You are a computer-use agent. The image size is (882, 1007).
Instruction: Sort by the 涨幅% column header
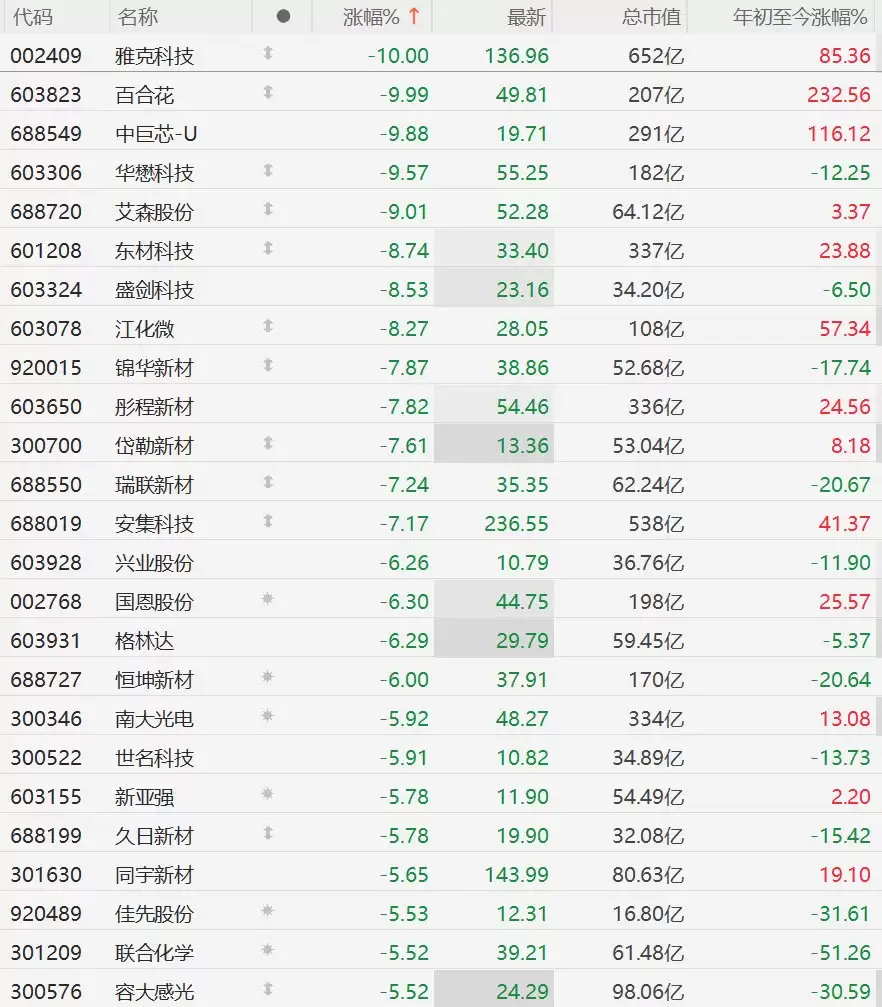point(371,17)
